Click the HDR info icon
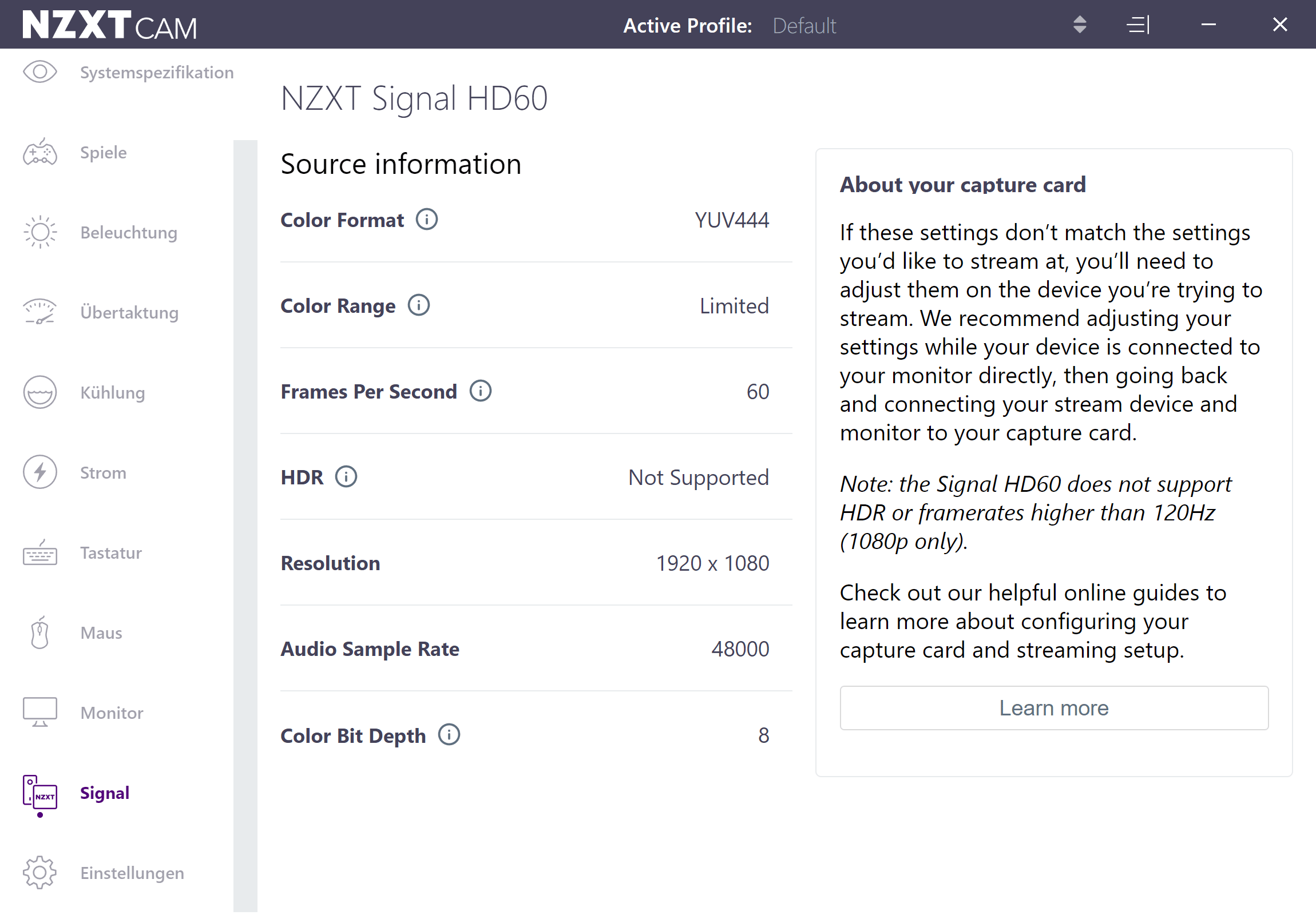Viewport: 1316px width, 915px height. (x=346, y=477)
